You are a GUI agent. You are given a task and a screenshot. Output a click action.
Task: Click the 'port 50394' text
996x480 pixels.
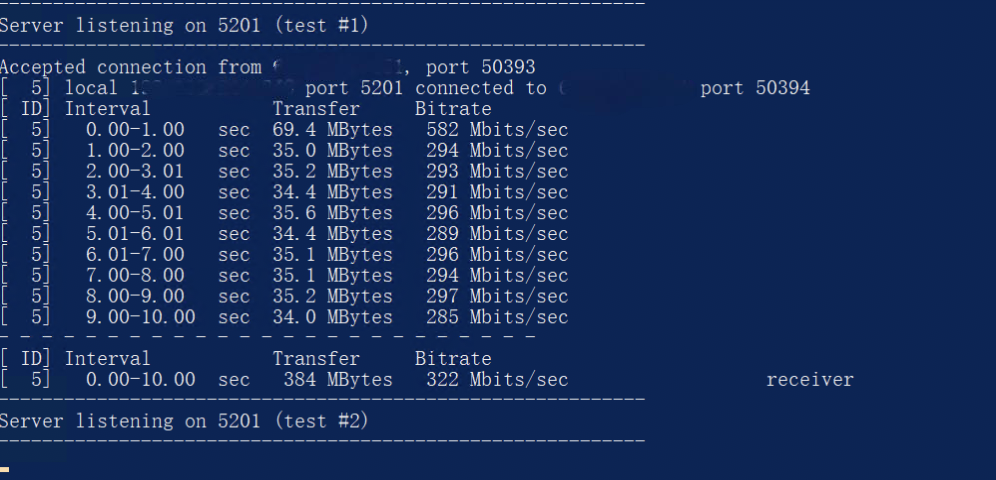pyautogui.click(x=755, y=88)
